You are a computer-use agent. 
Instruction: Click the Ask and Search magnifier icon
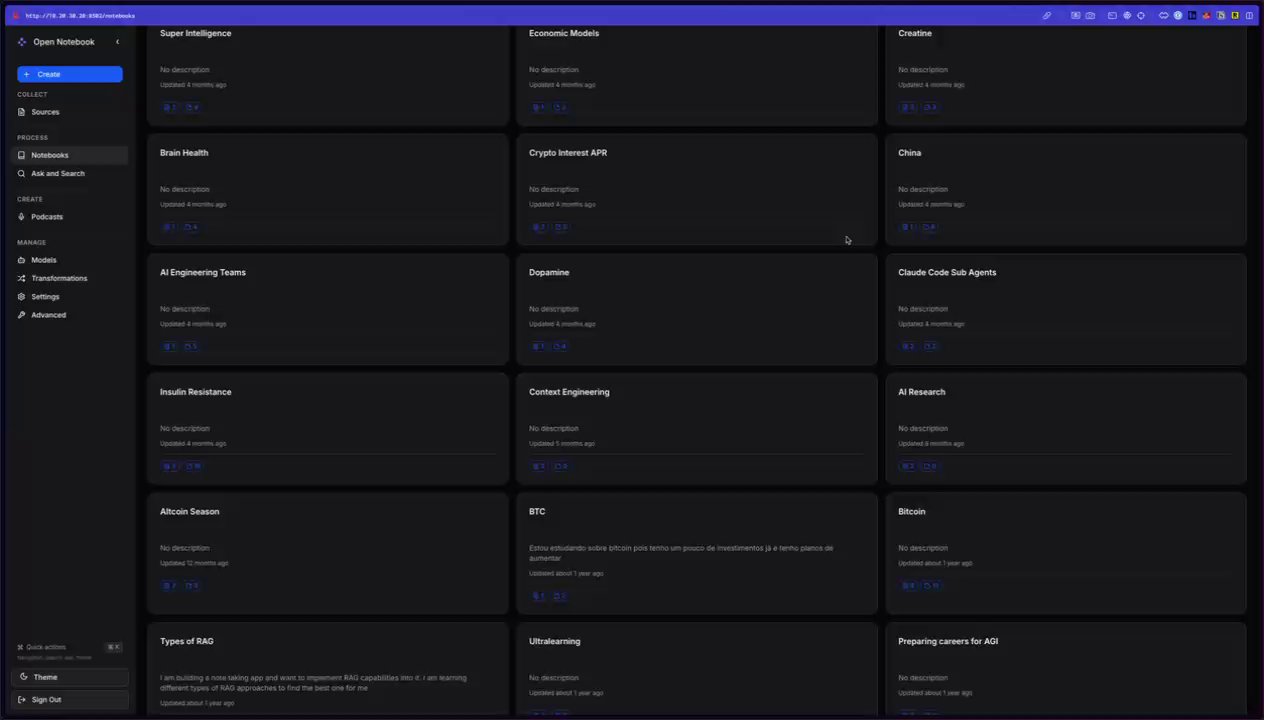point(21,174)
